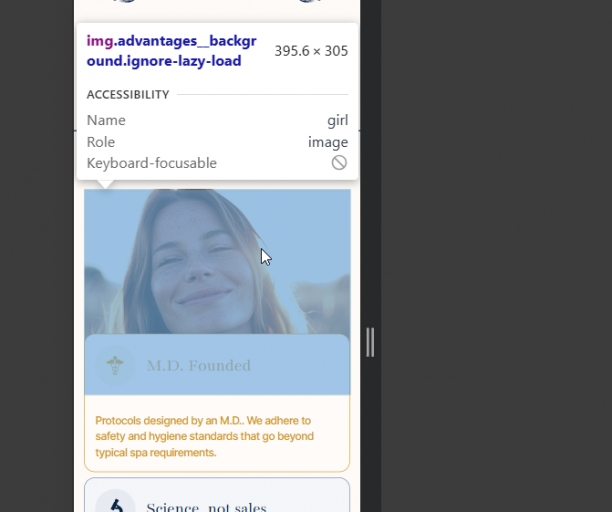612x512 pixels.
Task: Click the ACCESSIBILITY section label
Action: [x=128, y=94]
